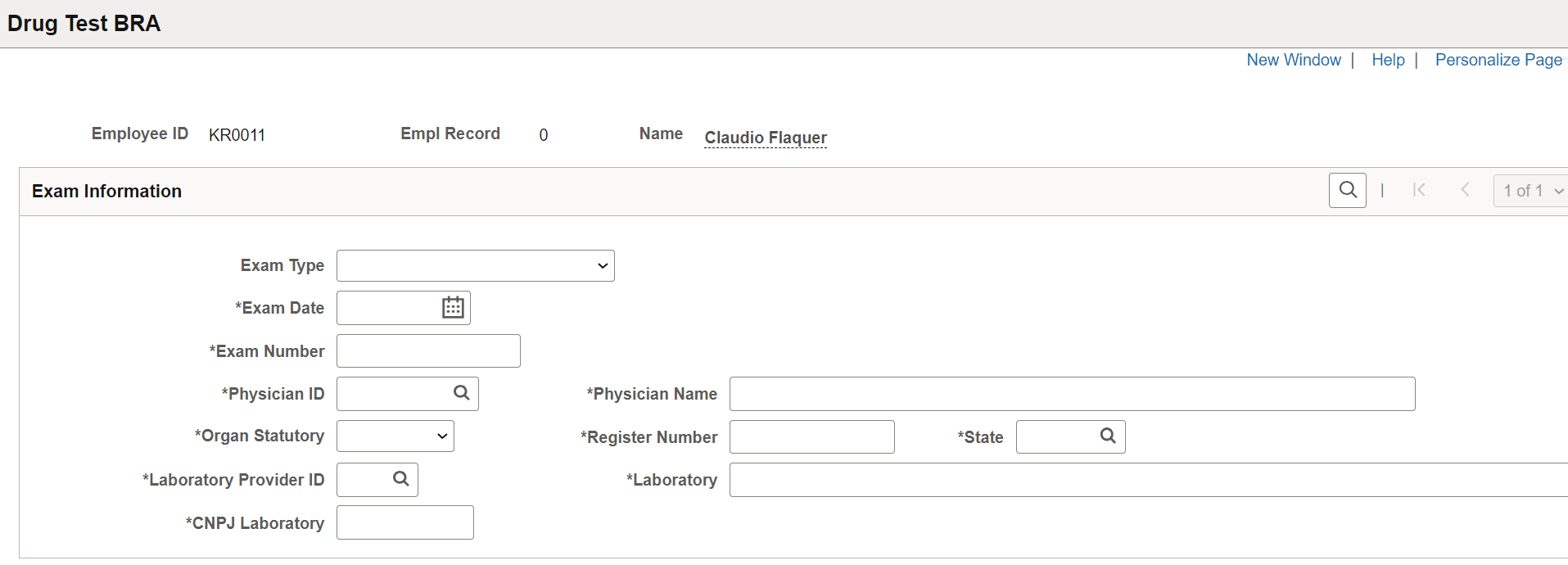
Task: Open Laboratory Provider ID lookup search
Action: 400,479
